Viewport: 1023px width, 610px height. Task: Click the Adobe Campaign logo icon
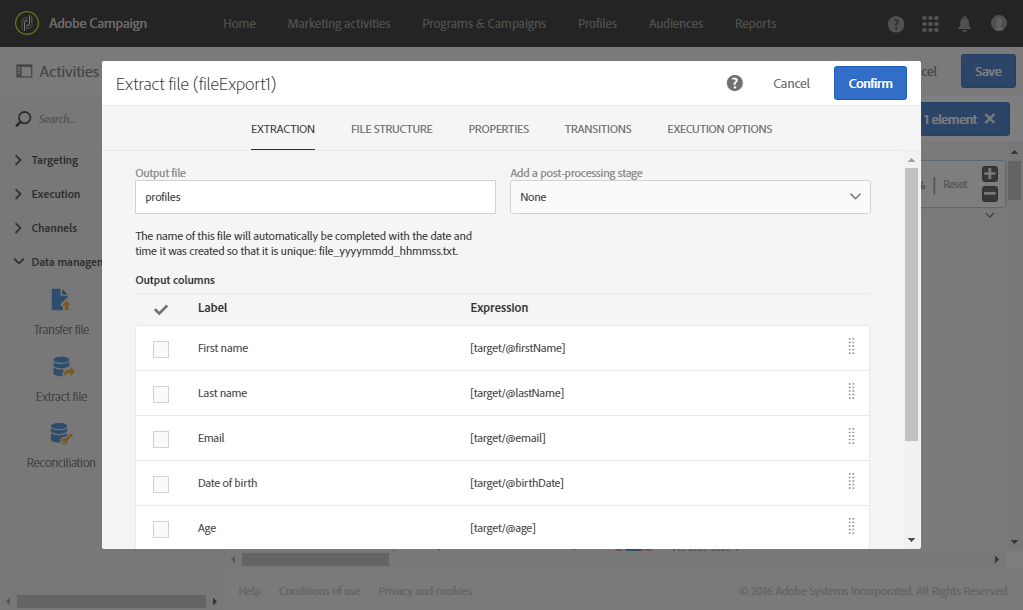click(26, 23)
